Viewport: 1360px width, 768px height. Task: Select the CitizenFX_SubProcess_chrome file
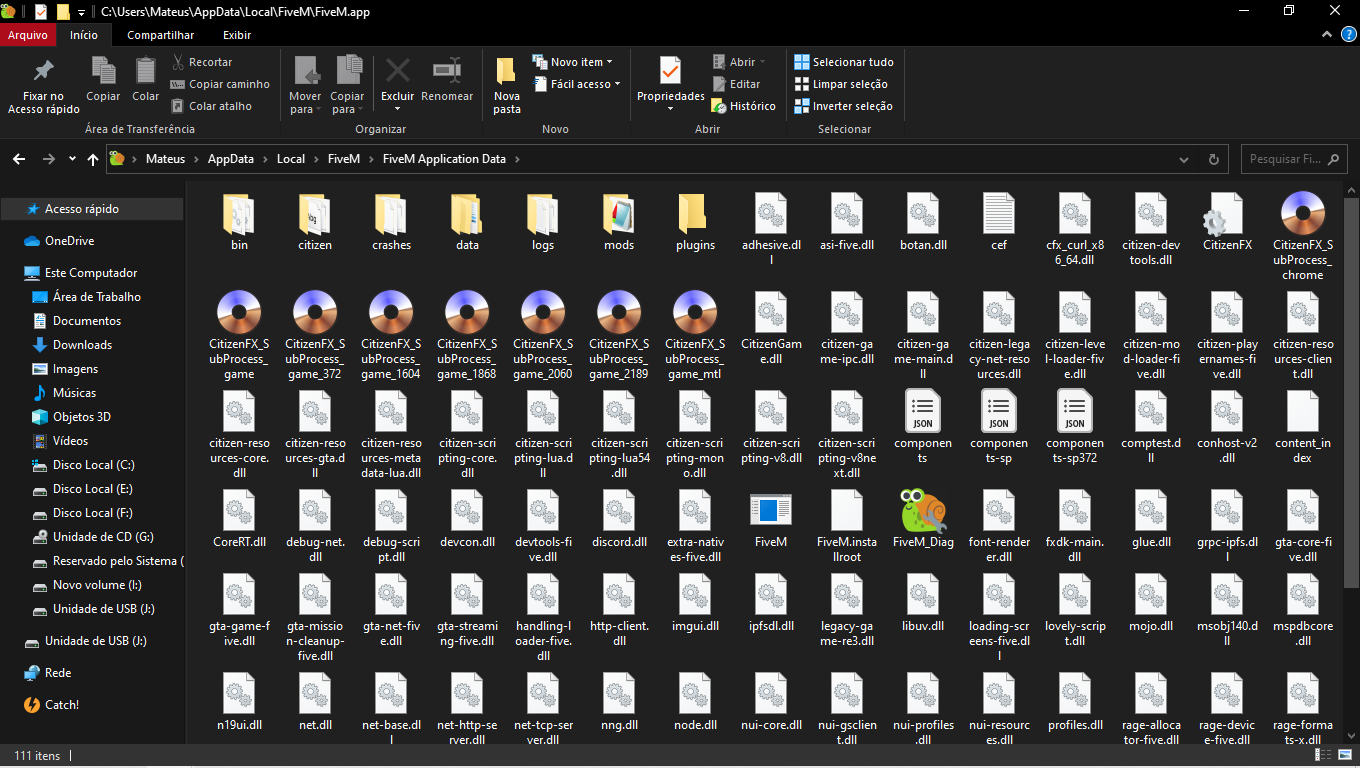pyautogui.click(x=1302, y=214)
